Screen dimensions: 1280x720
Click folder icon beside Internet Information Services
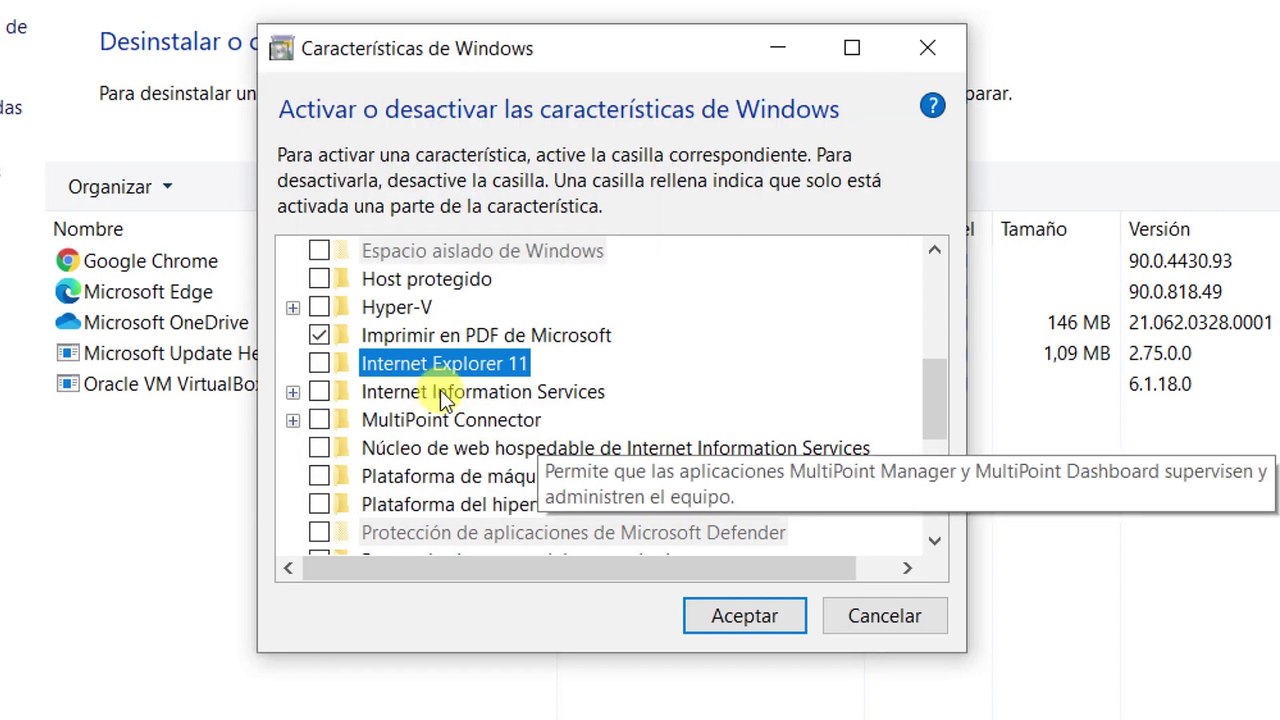point(342,391)
